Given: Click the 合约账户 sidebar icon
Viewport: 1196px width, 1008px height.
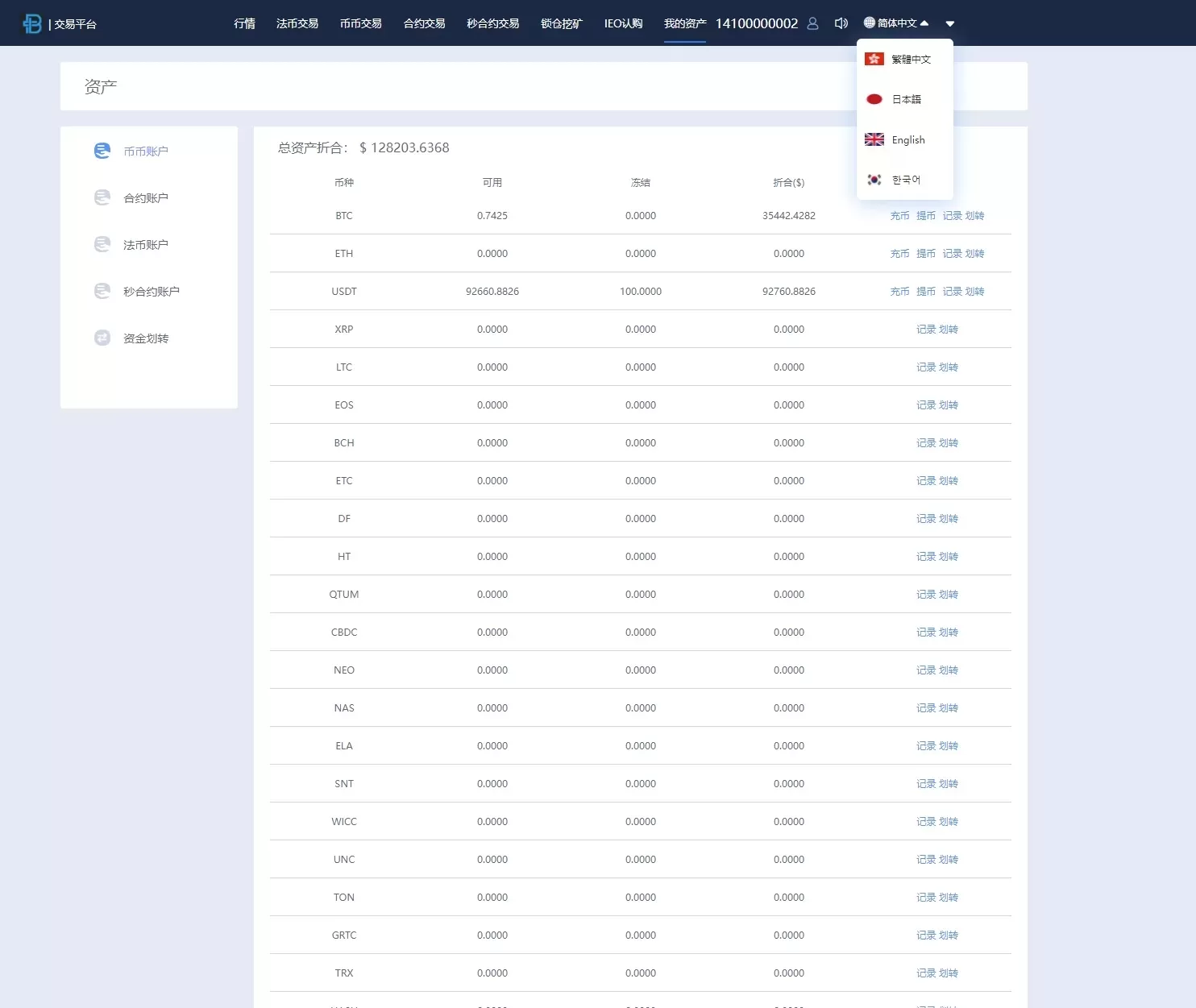Looking at the screenshot, I should pos(102,197).
